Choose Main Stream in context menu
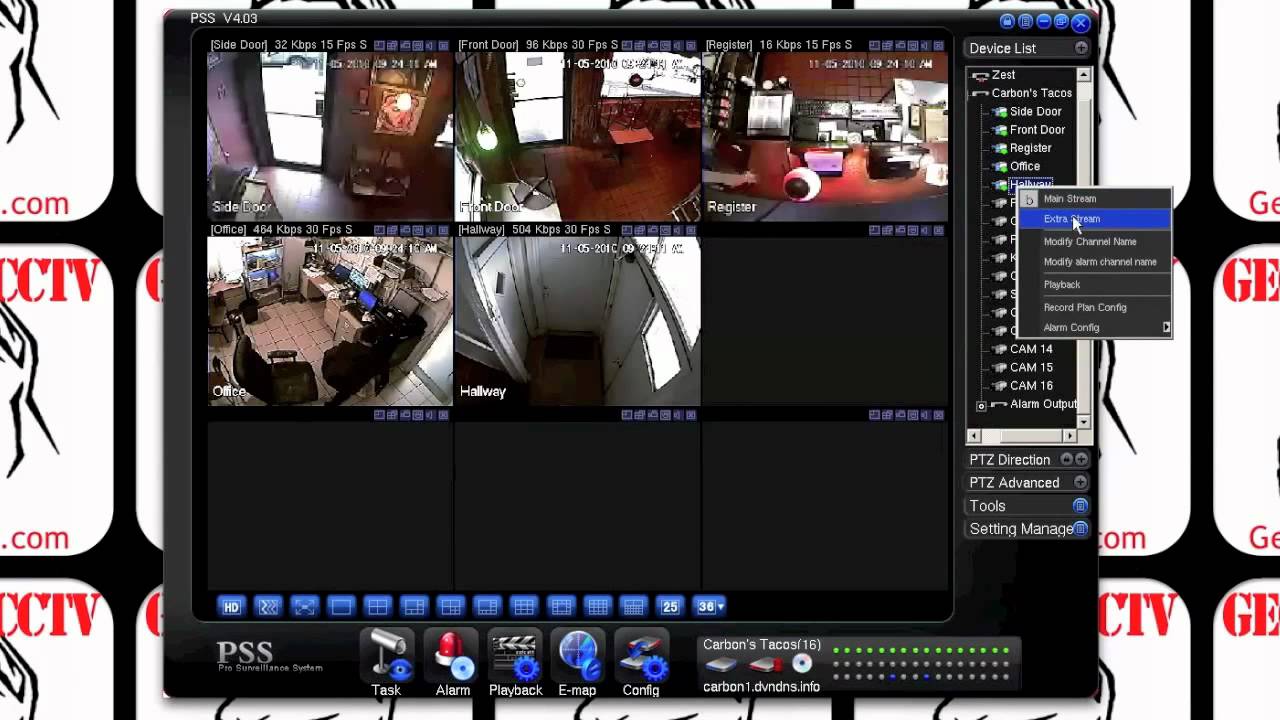1280x720 pixels. (1070, 199)
